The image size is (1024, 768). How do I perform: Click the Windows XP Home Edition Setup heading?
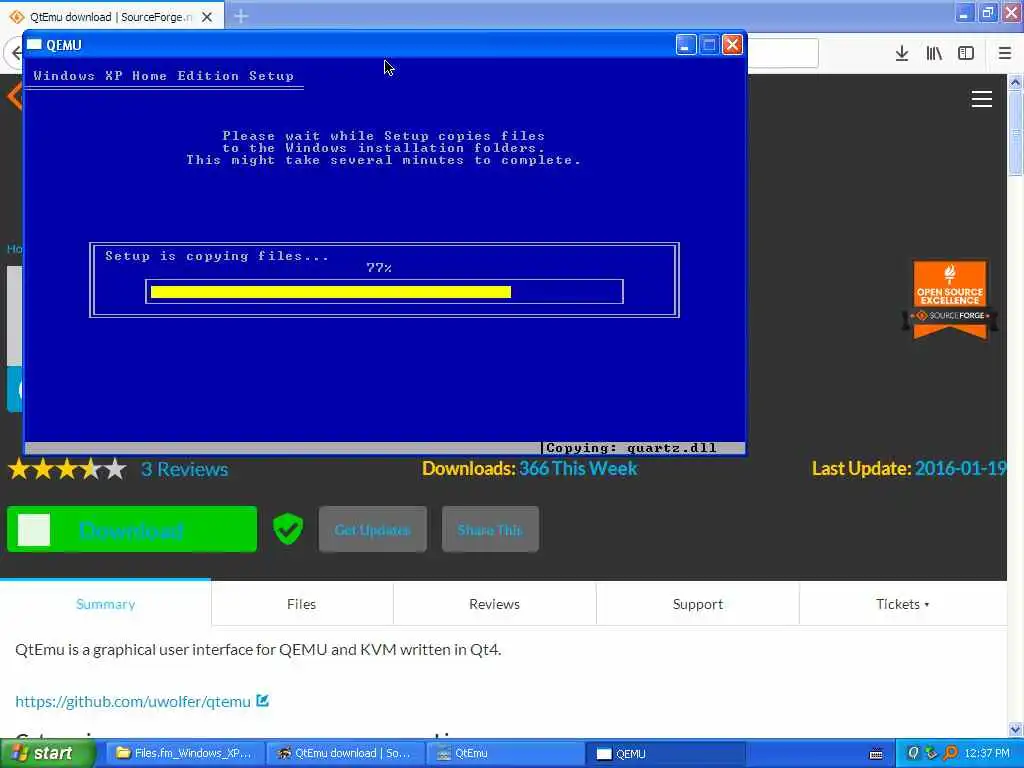(x=164, y=76)
